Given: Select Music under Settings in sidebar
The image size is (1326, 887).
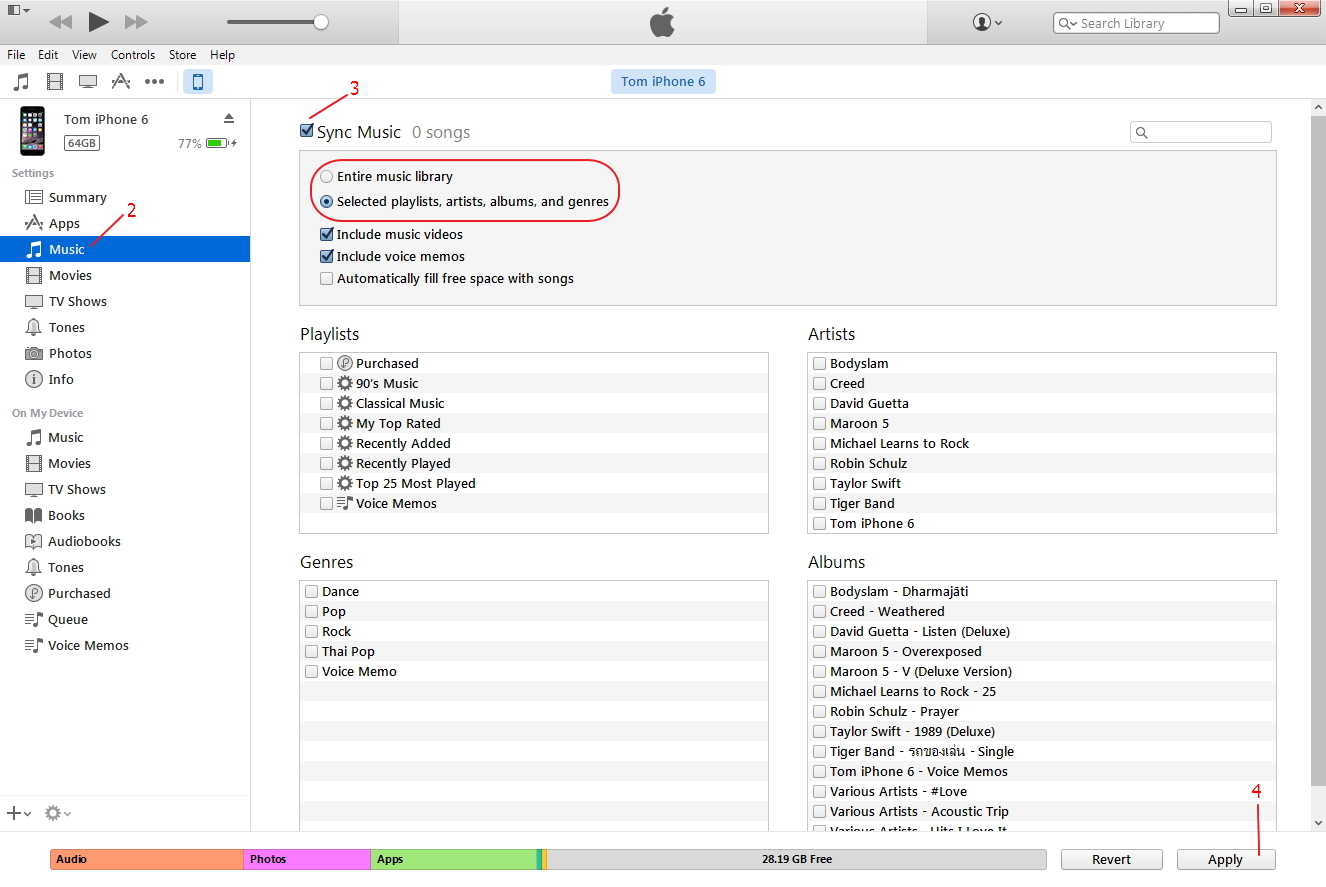Looking at the screenshot, I should coord(125,249).
